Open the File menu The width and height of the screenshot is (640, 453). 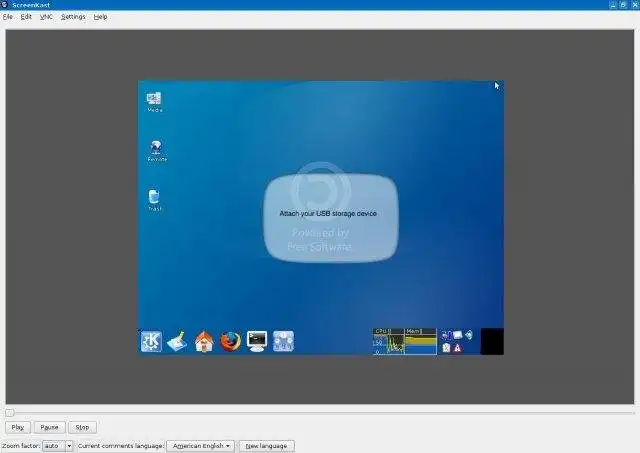click(8, 17)
